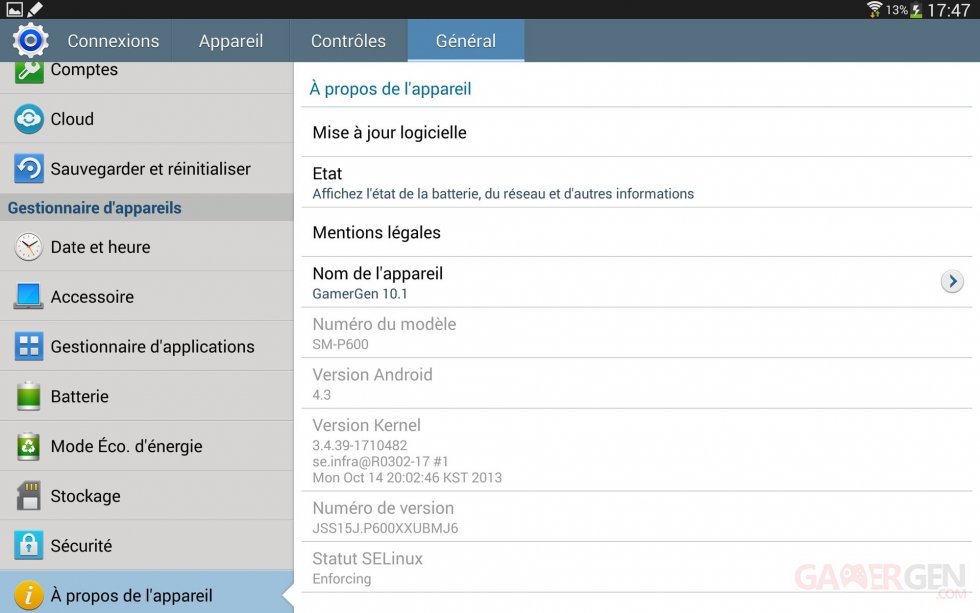Viewport: 980px width, 613px height.
Task: Switch to the Appareil tab
Action: point(231,41)
